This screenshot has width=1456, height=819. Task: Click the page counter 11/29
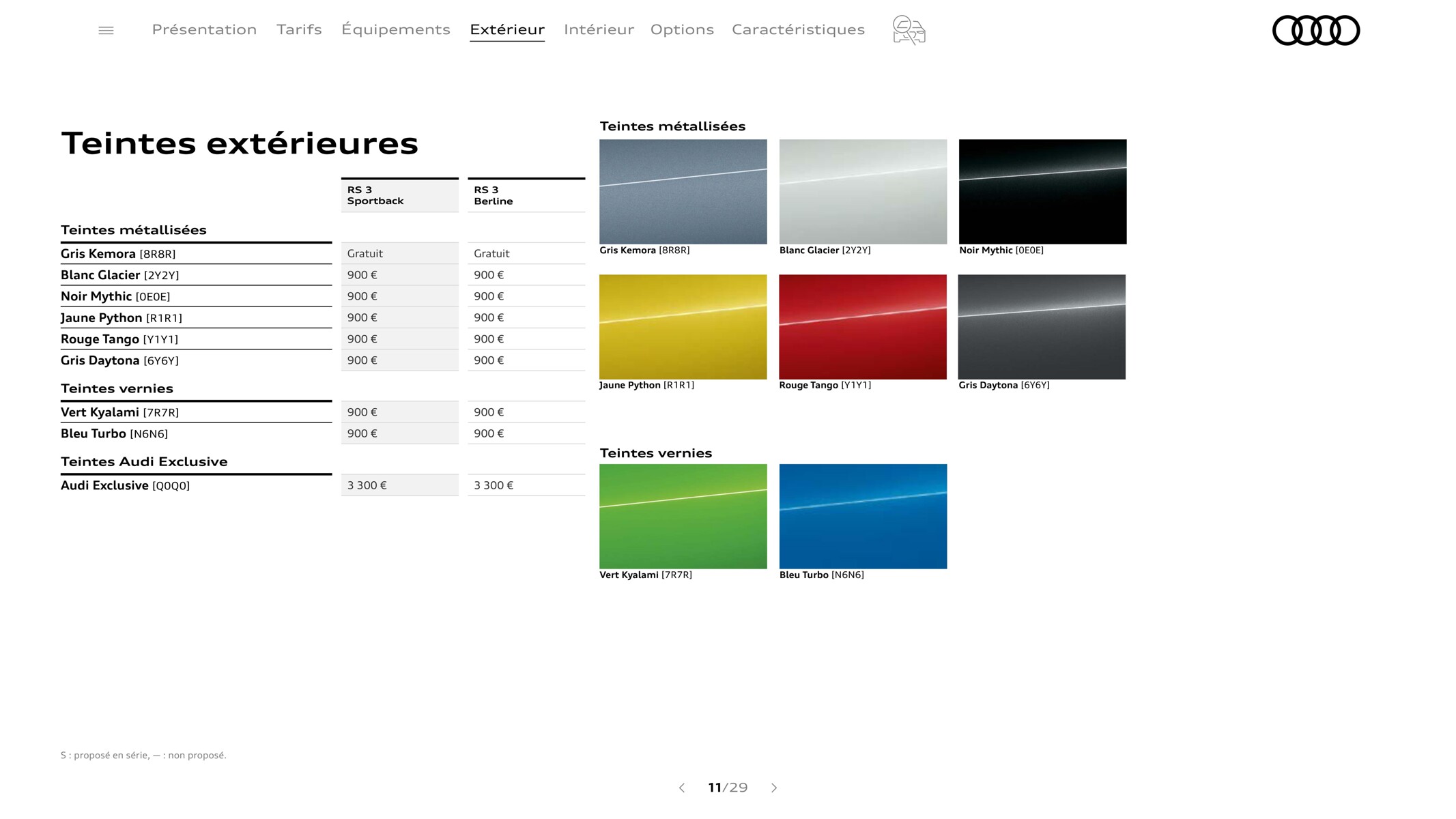(728, 788)
